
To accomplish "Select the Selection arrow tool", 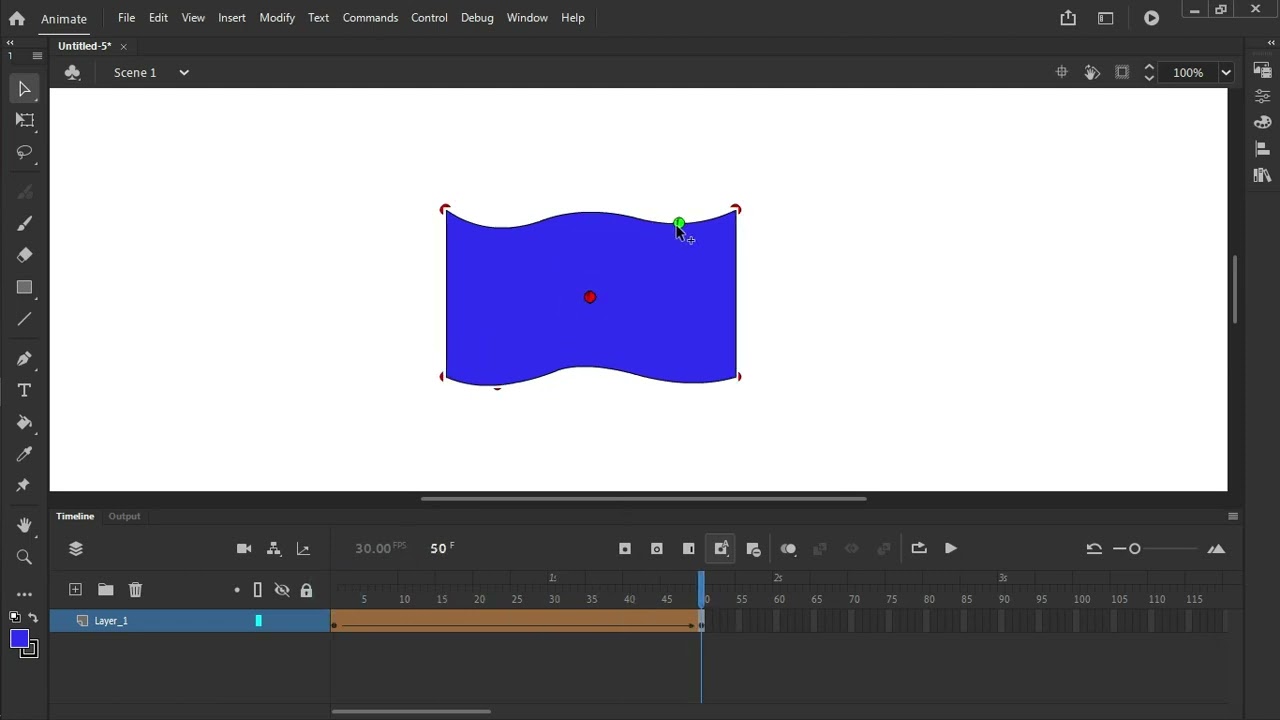I will 24,89.
